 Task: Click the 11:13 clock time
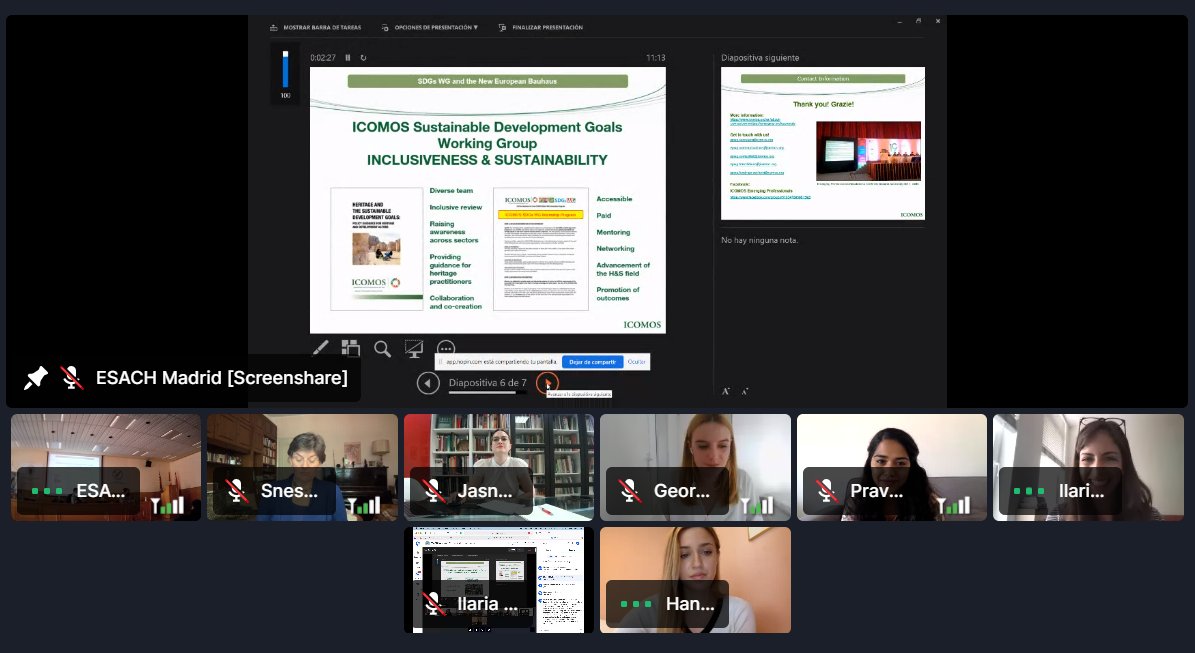point(655,58)
